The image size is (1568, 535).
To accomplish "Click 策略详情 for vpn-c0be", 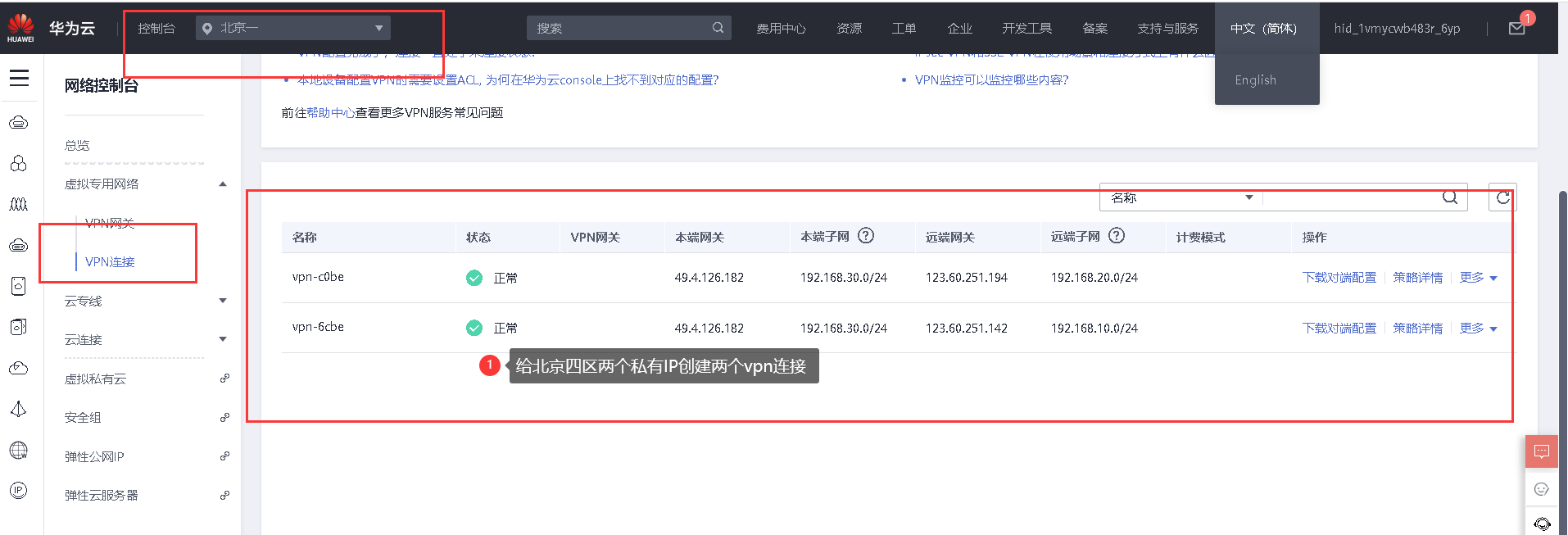I will [x=1417, y=278].
